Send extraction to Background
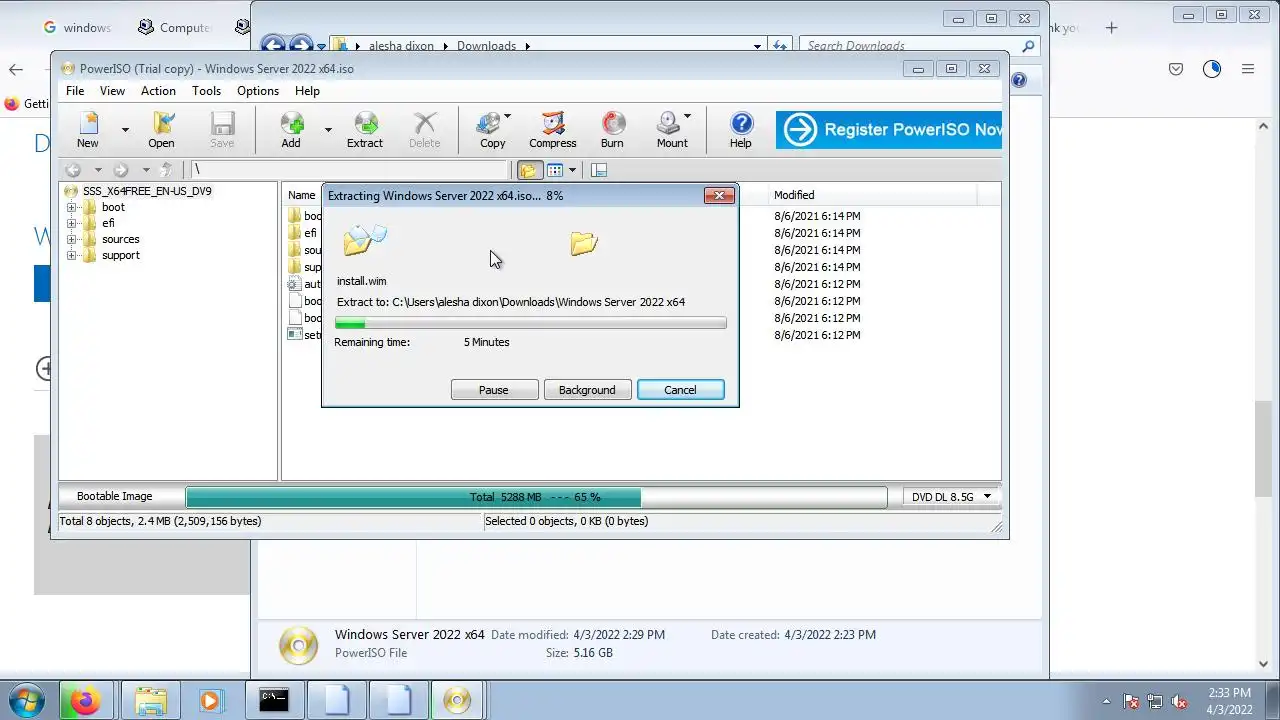Screen dimensions: 1280x720 click(x=587, y=390)
